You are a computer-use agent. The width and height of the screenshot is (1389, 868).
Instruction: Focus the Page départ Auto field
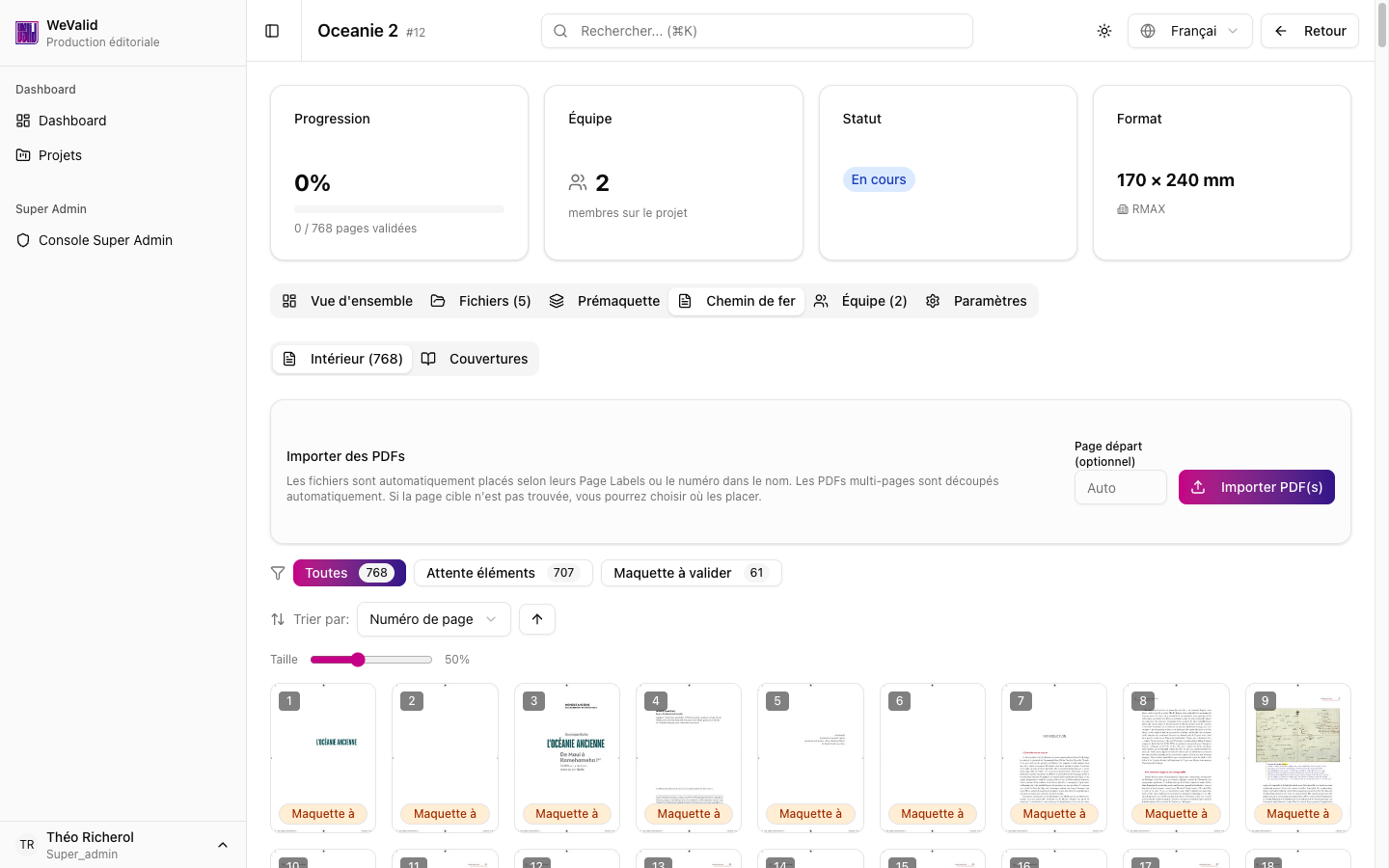tap(1120, 488)
